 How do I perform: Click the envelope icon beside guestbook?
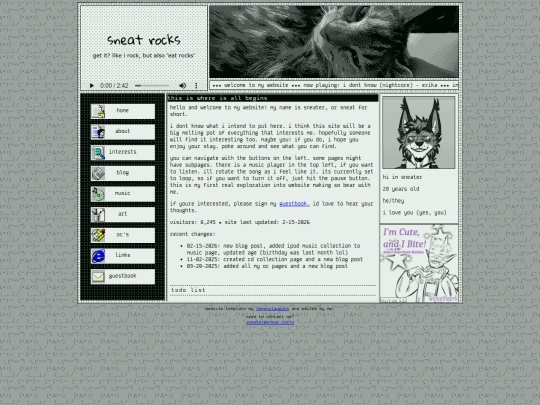(98, 277)
